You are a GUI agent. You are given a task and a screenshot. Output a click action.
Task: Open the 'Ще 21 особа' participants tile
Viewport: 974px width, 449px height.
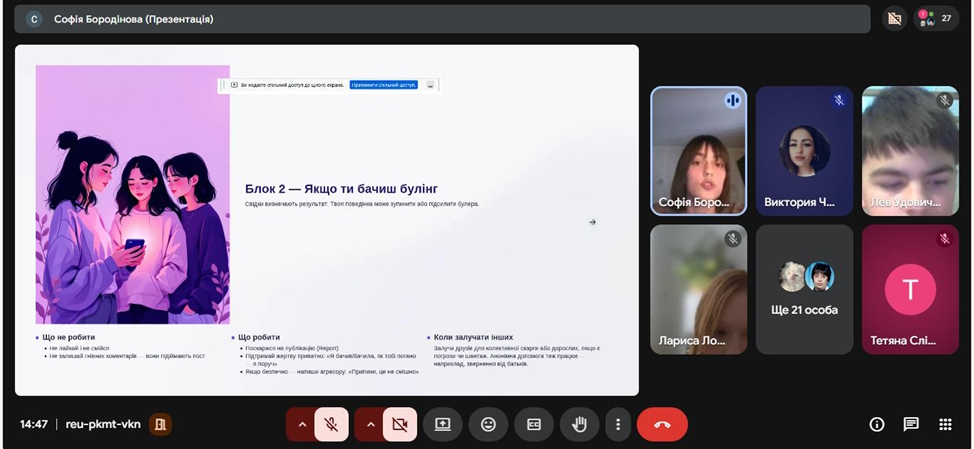pyautogui.click(x=804, y=289)
